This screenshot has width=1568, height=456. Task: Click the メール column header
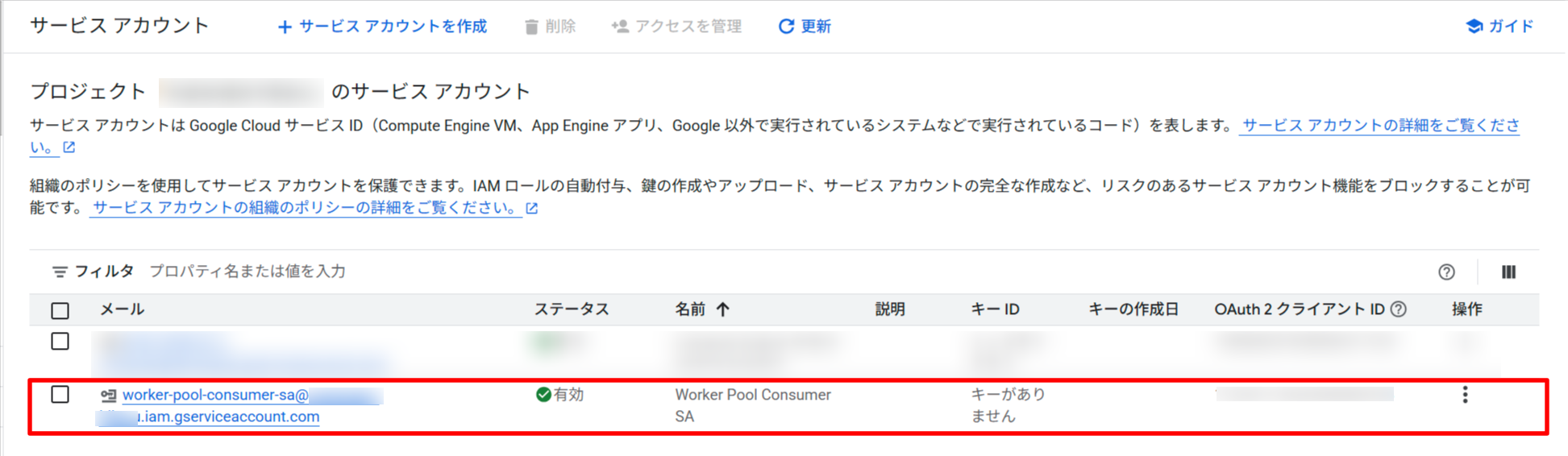122,309
